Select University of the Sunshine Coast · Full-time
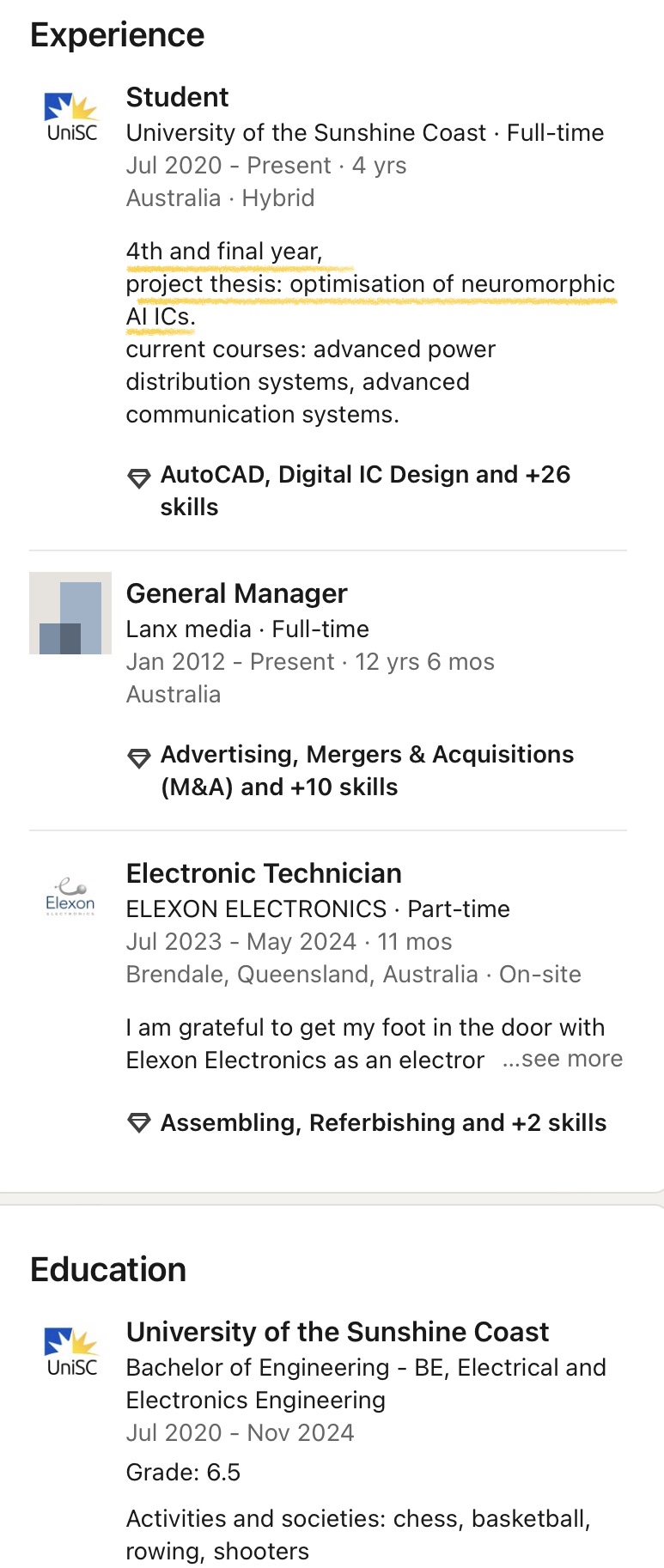The width and height of the screenshot is (664, 1568). point(365,133)
